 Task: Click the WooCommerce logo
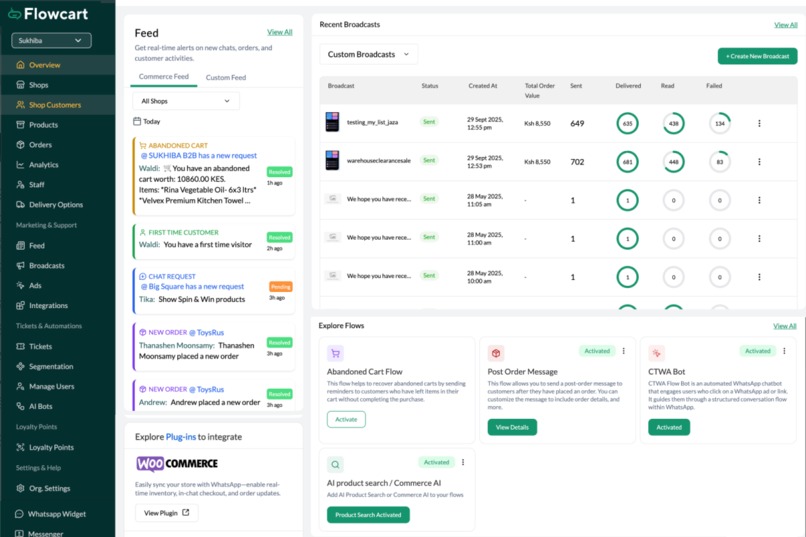point(177,464)
